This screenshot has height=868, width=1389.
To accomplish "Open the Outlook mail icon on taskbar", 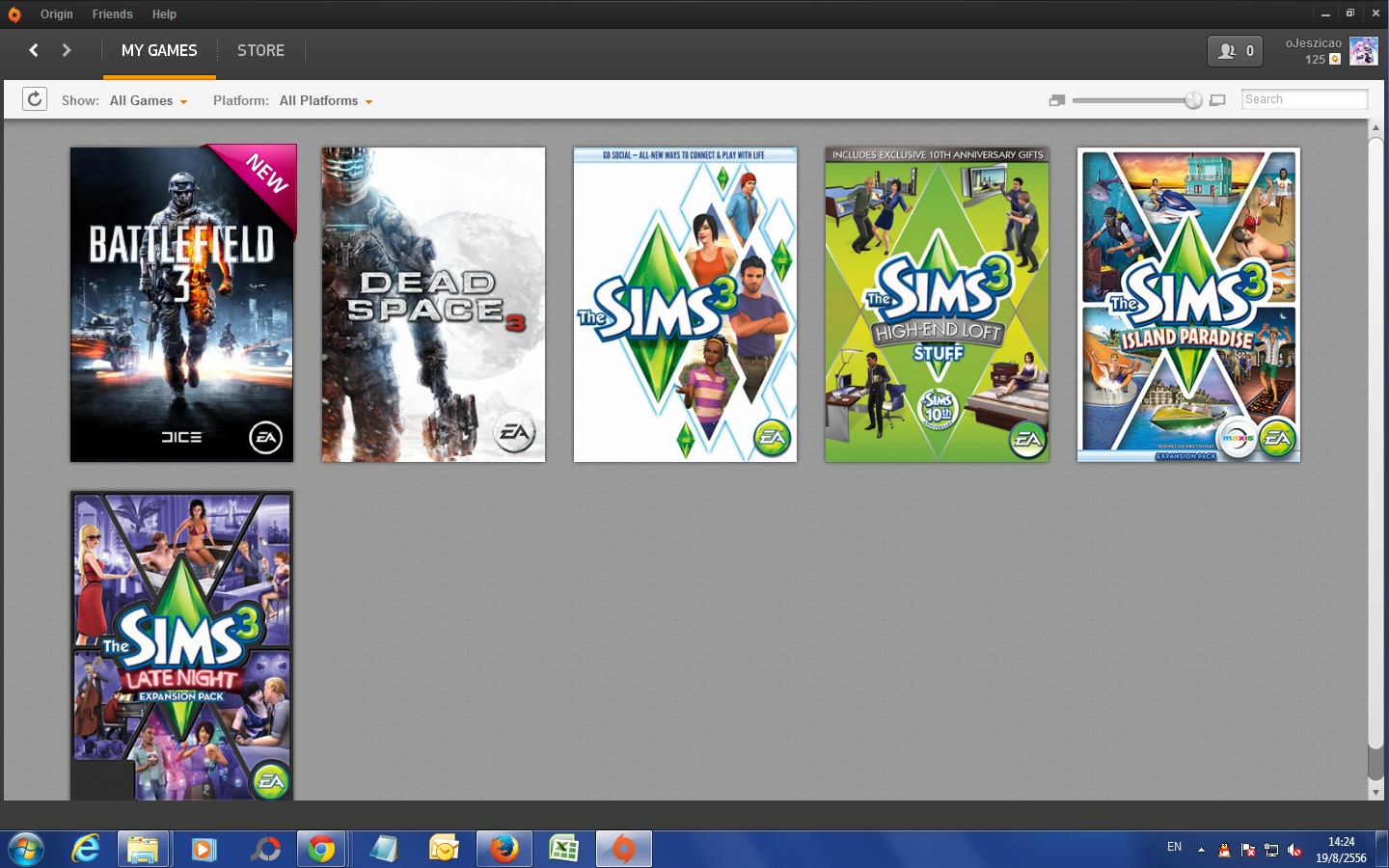I will (444, 850).
